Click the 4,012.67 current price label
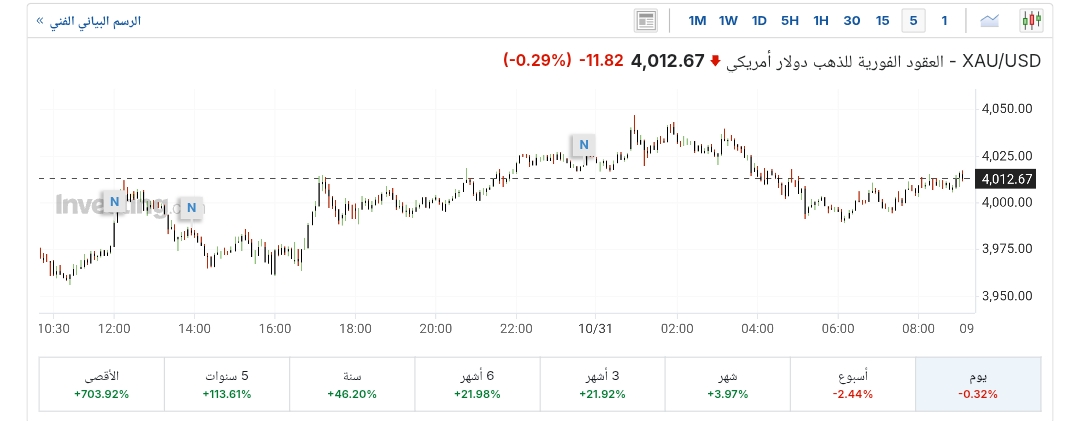Screen dimensions: 1080x421 pyautogui.click(x=667, y=61)
